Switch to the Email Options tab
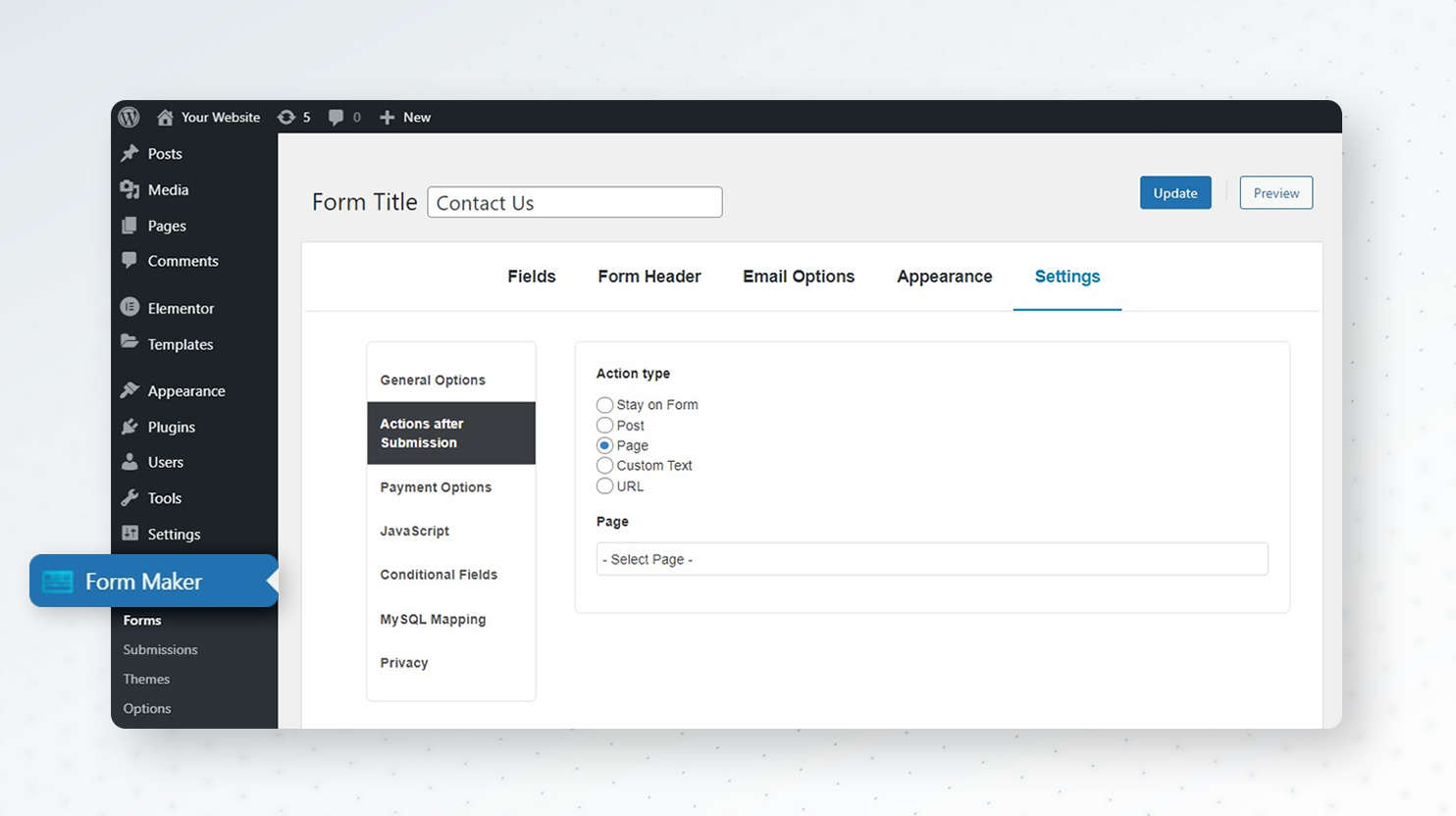1456x816 pixels. click(x=799, y=277)
